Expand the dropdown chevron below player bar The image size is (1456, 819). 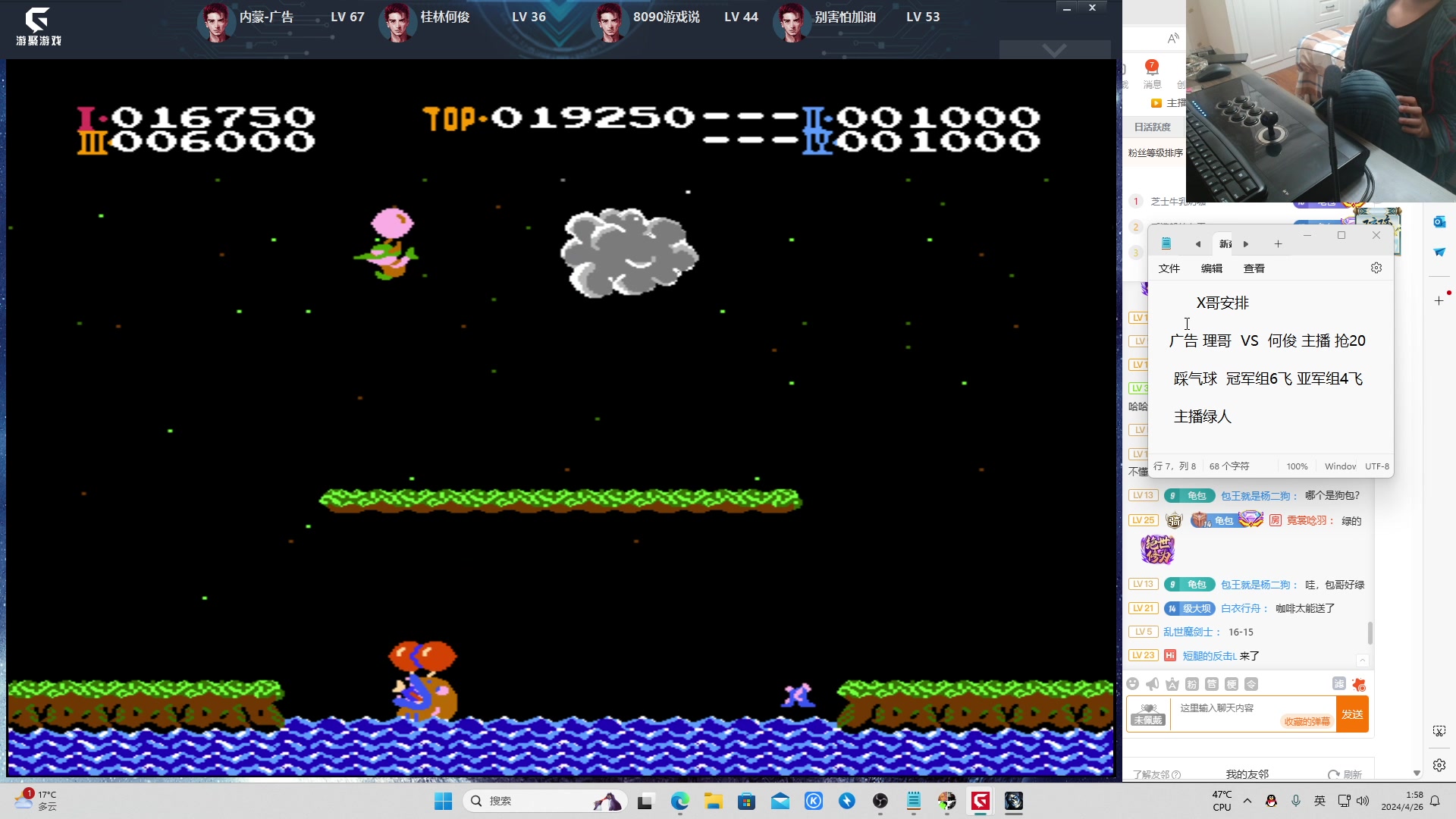click(x=1055, y=50)
